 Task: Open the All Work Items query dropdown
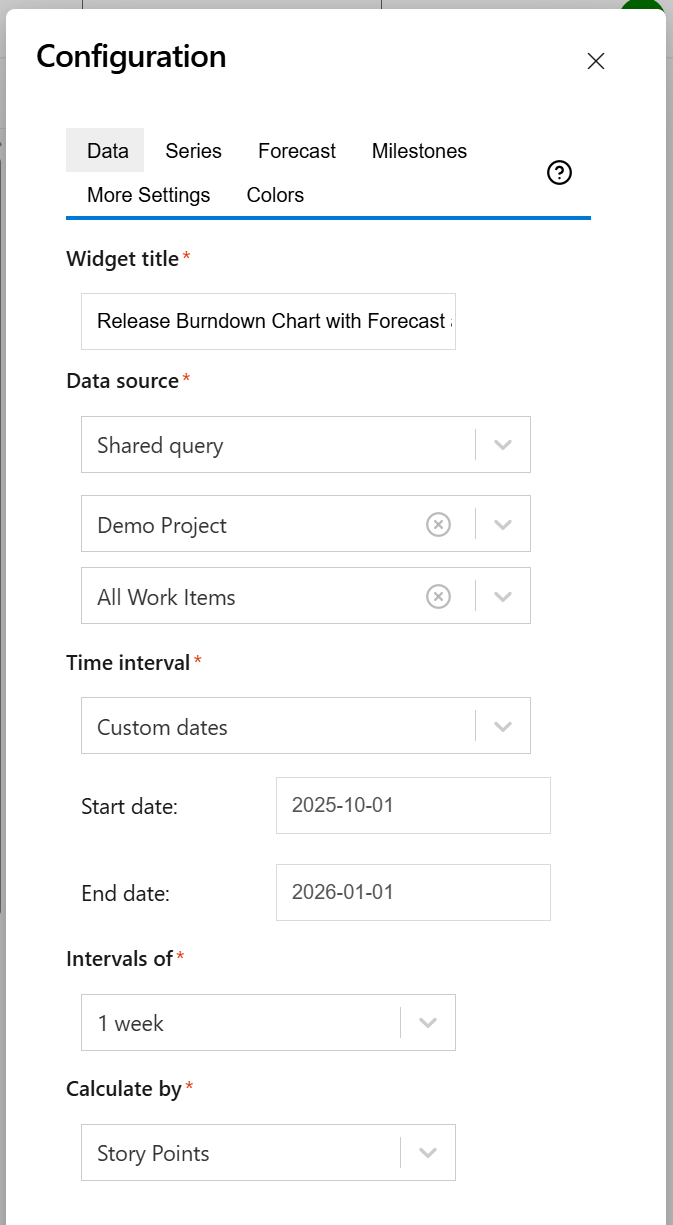(502, 596)
